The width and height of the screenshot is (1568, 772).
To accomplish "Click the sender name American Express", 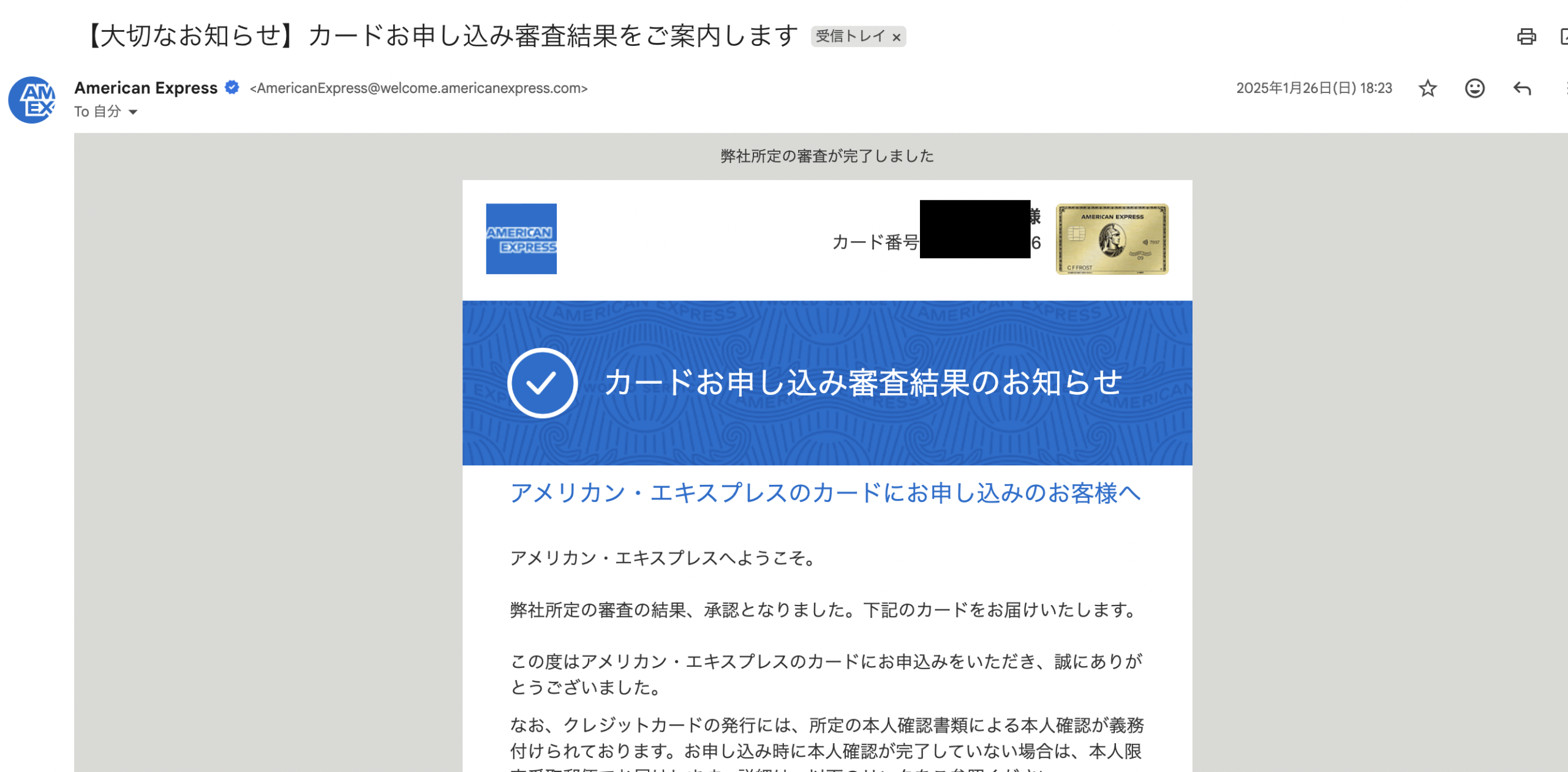I will [x=147, y=88].
